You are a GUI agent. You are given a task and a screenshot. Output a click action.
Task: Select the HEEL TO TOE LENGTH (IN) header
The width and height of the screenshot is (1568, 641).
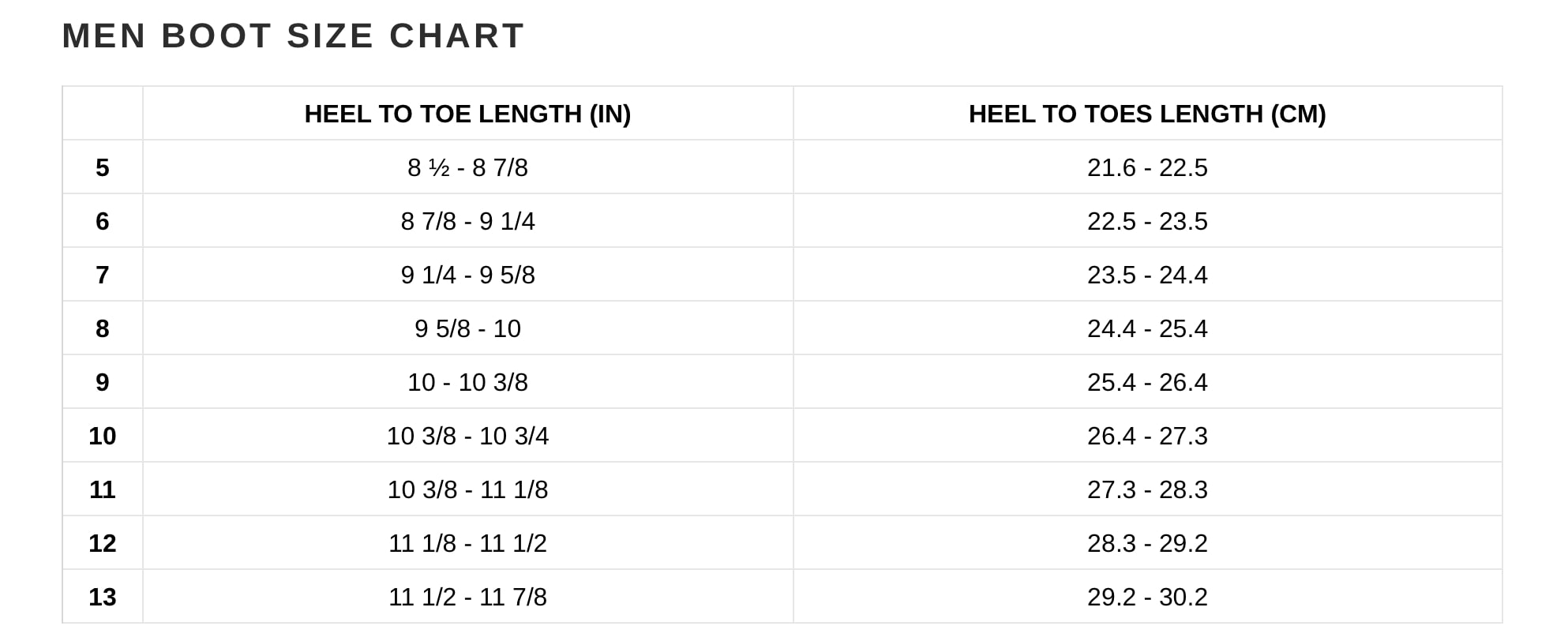[467, 114]
